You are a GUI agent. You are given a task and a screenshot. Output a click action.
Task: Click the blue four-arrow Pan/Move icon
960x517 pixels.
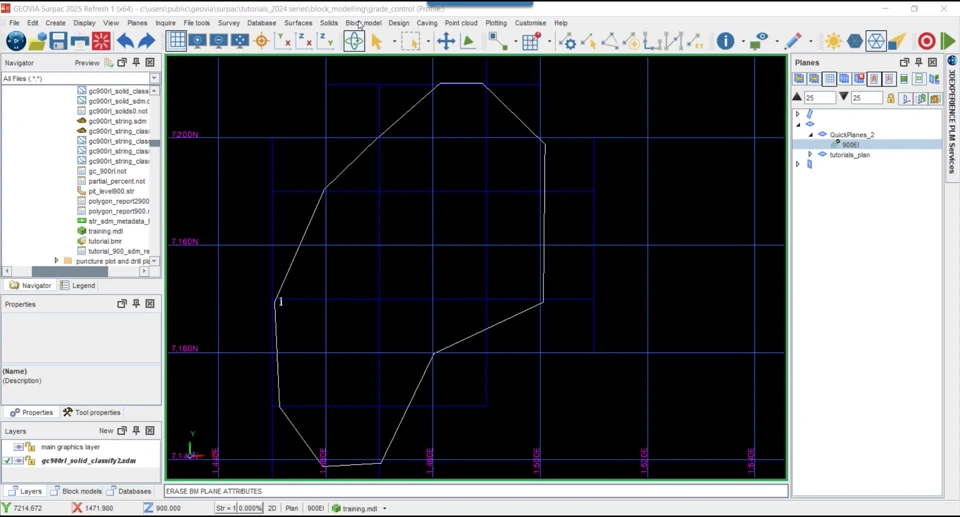coord(446,42)
